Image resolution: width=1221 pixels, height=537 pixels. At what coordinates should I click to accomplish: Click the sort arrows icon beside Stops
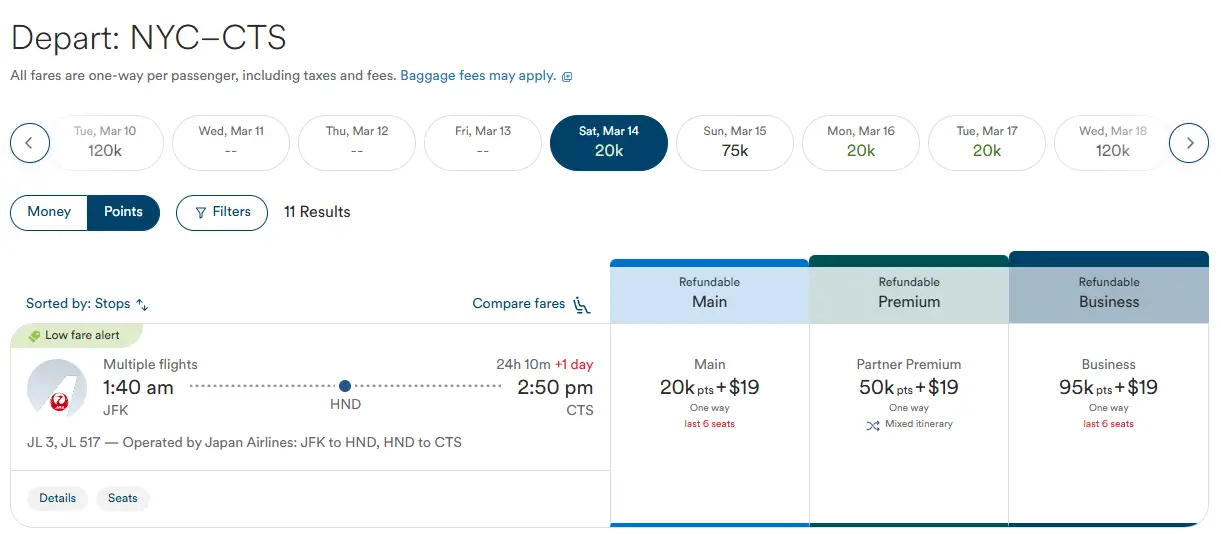point(142,305)
